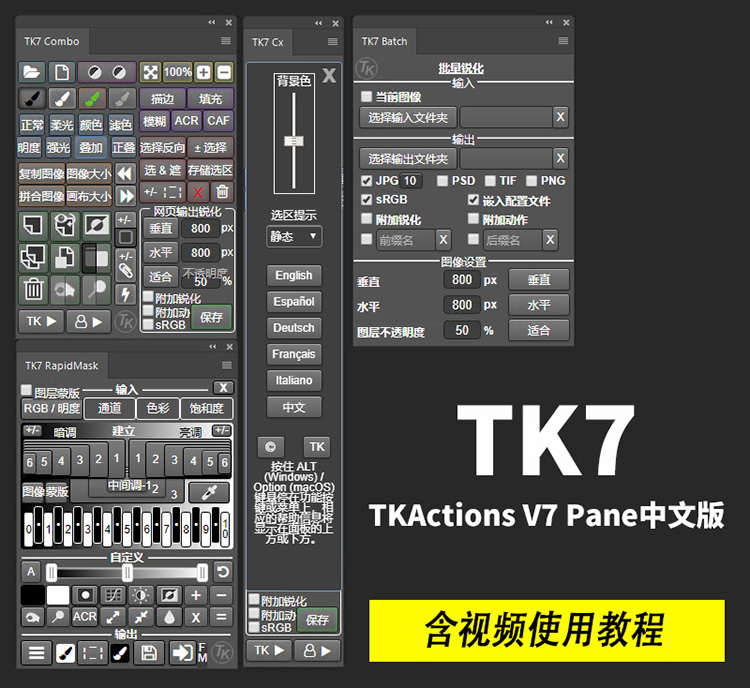Image resolution: width=750 pixels, height=688 pixels.
Task: Select the TK7 Combo tab
Action: [x=52, y=42]
